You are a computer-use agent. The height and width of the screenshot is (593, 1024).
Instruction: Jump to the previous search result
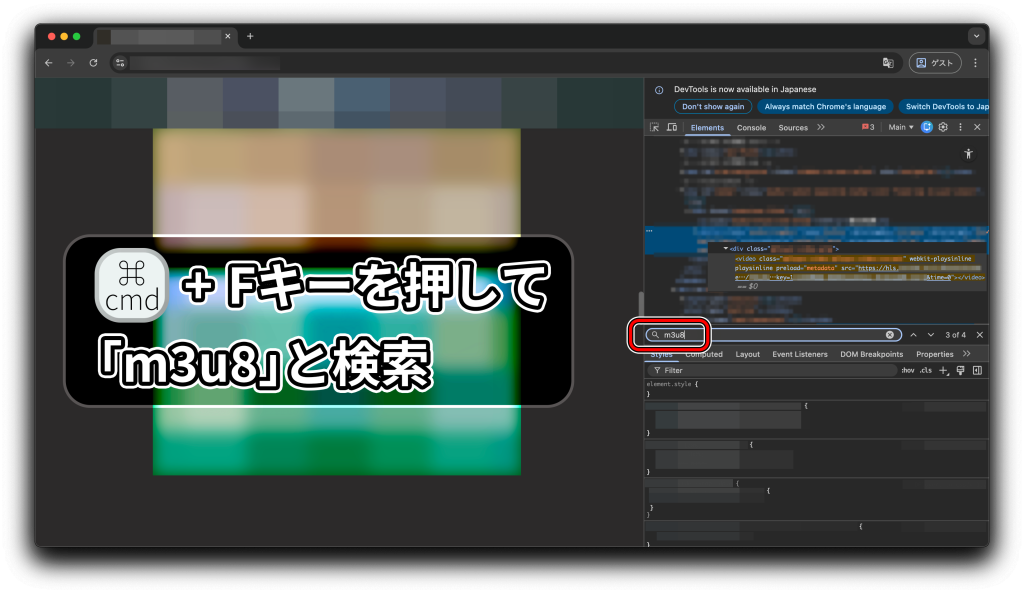(x=913, y=335)
